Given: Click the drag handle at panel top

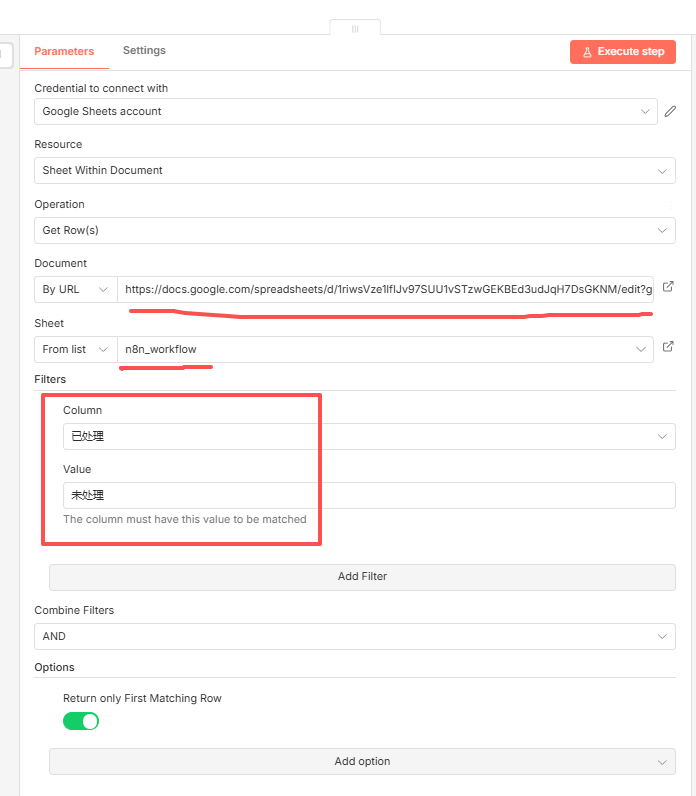Looking at the screenshot, I should (354, 29).
